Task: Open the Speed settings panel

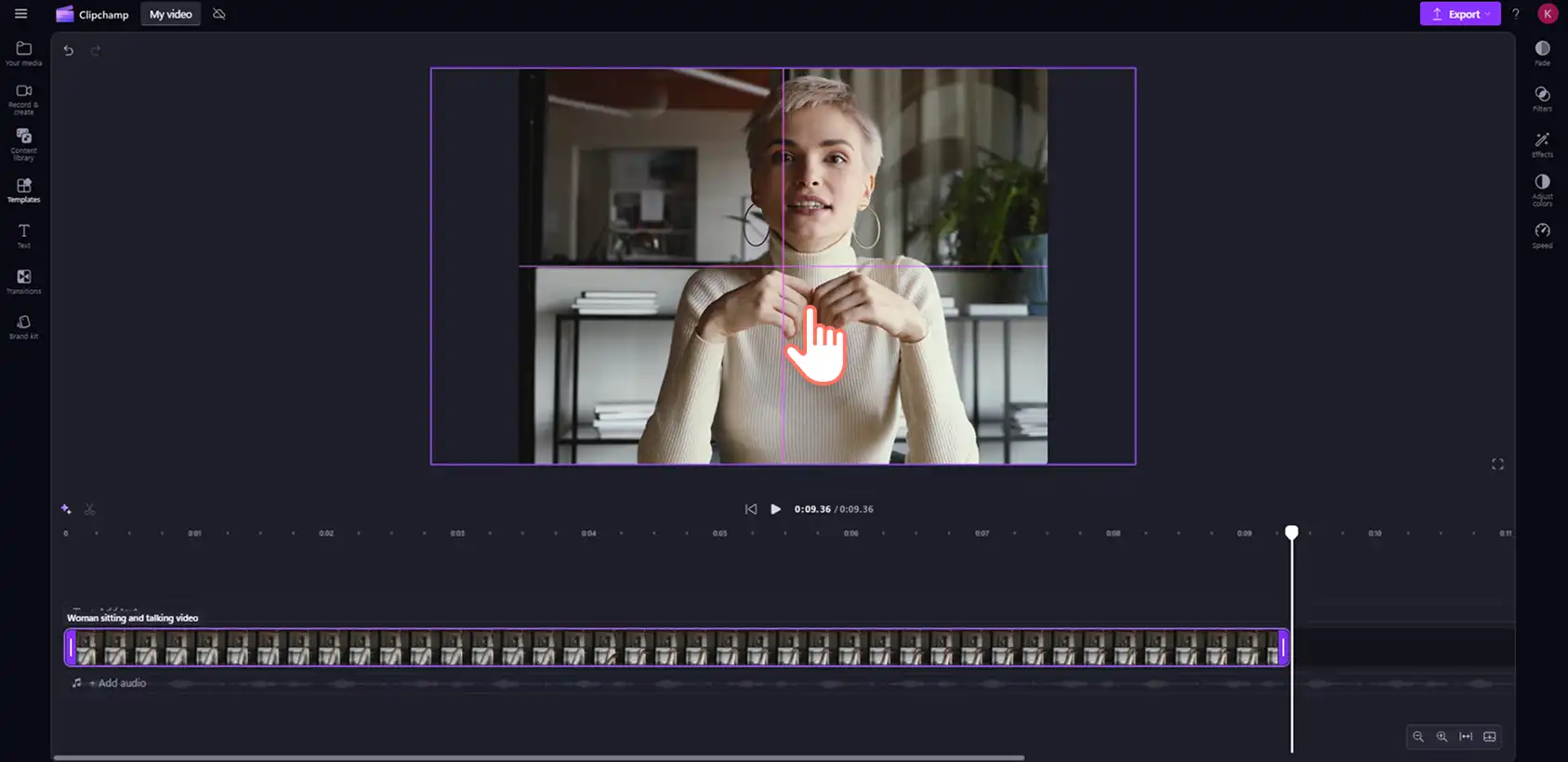Action: coord(1542,235)
